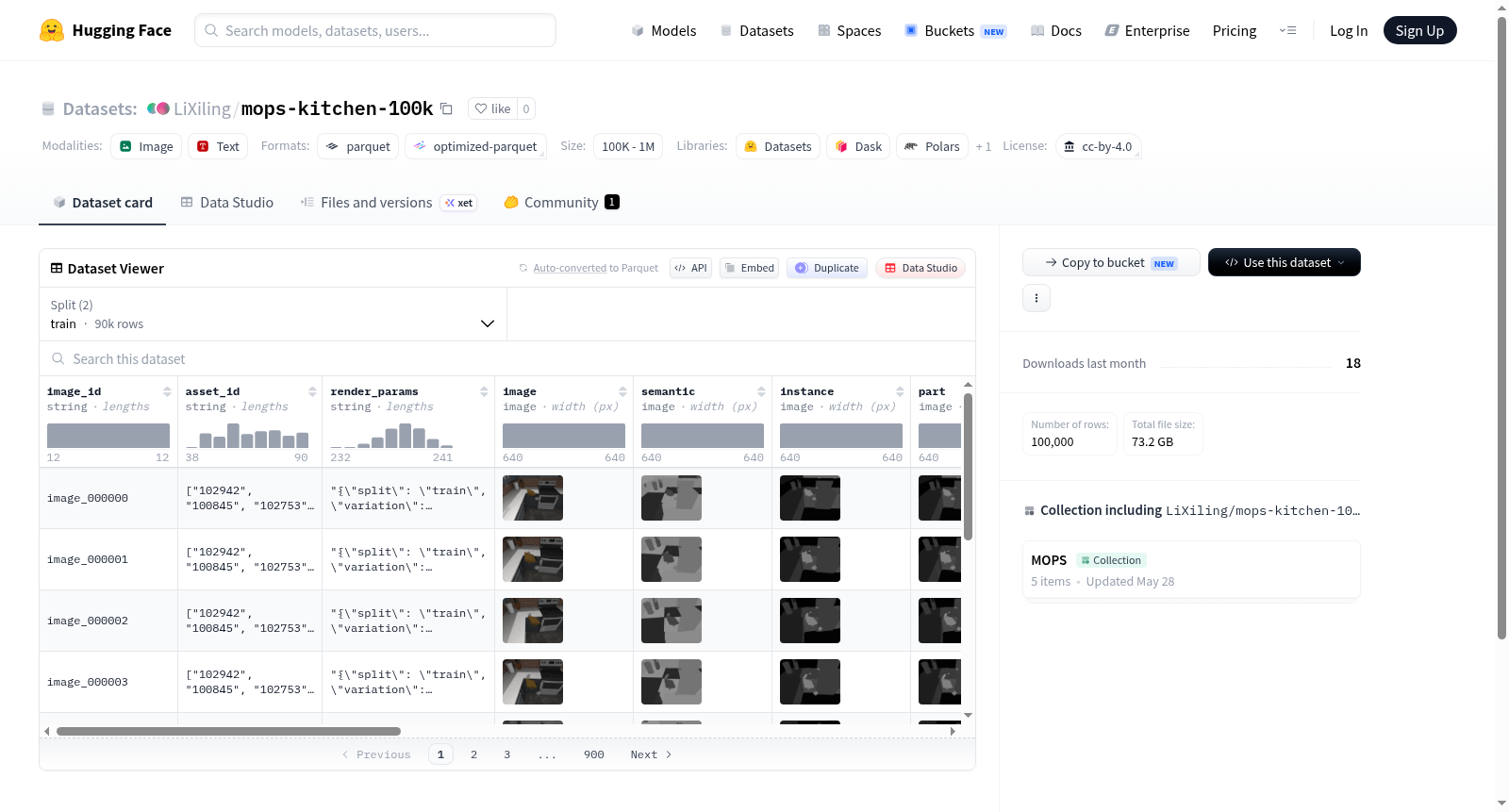Click the API button

690,268
